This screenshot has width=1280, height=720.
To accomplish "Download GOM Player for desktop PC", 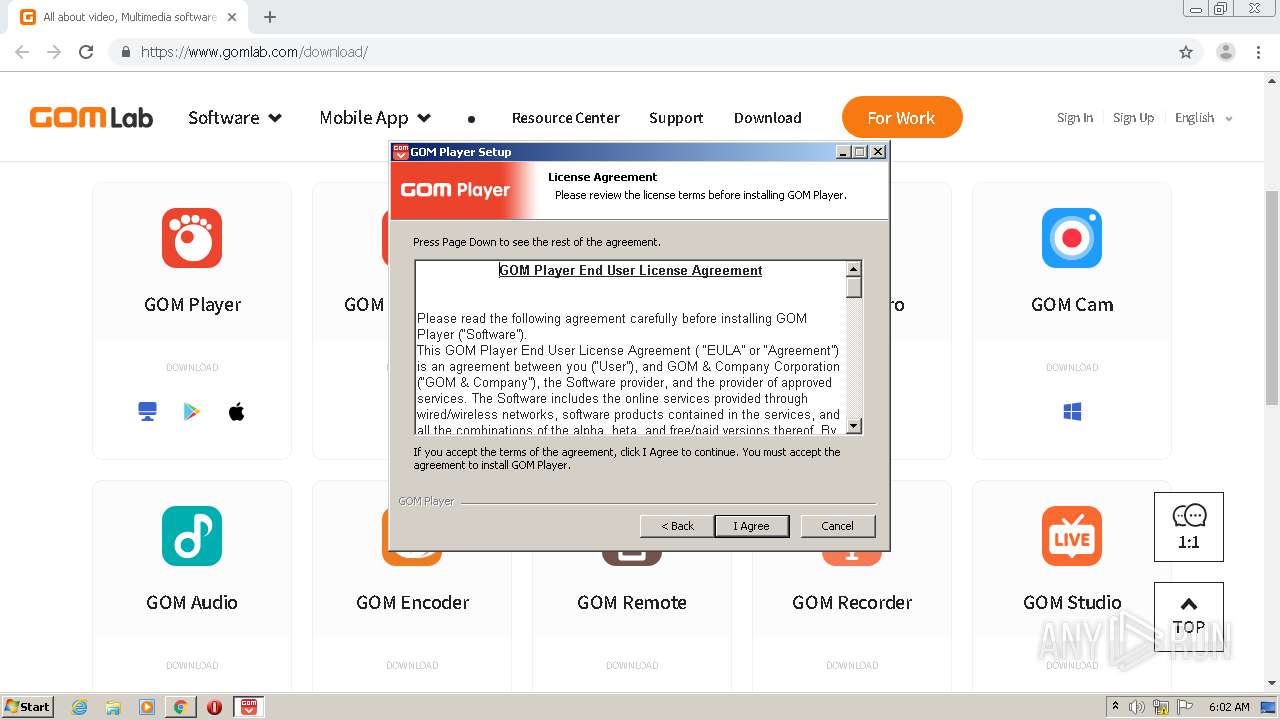I will [148, 412].
